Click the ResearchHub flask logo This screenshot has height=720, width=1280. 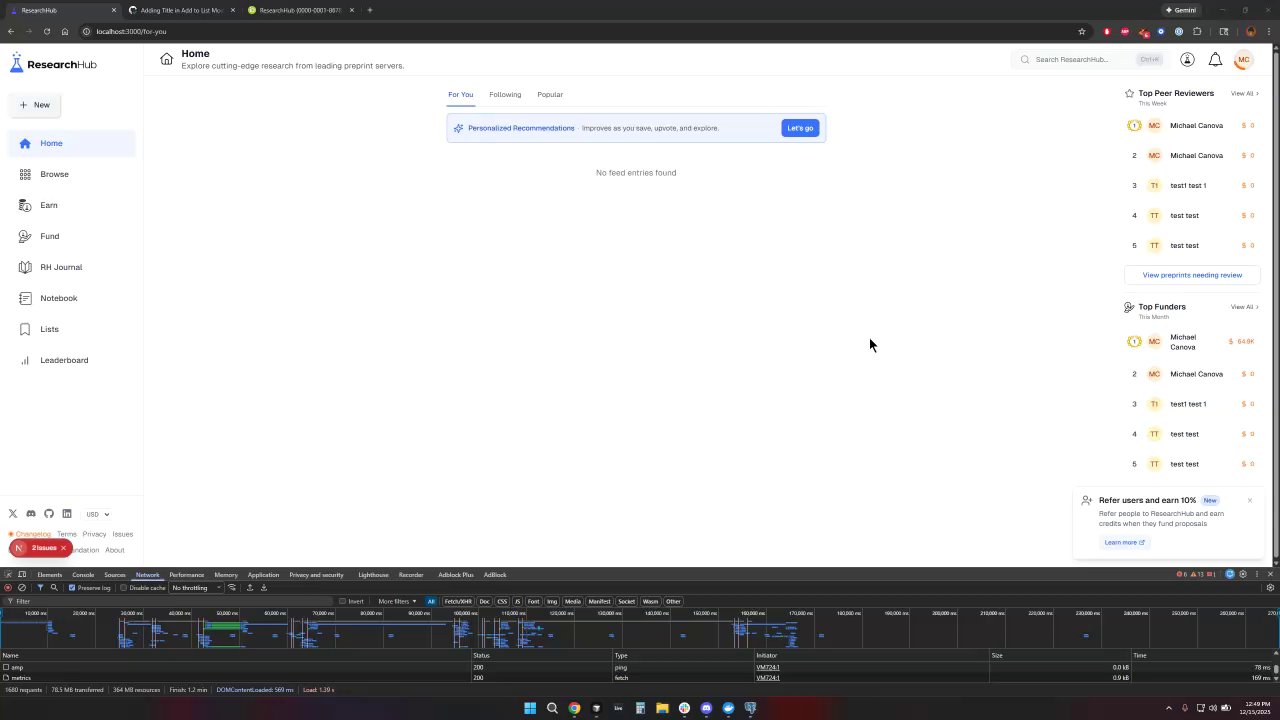tap(16, 64)
